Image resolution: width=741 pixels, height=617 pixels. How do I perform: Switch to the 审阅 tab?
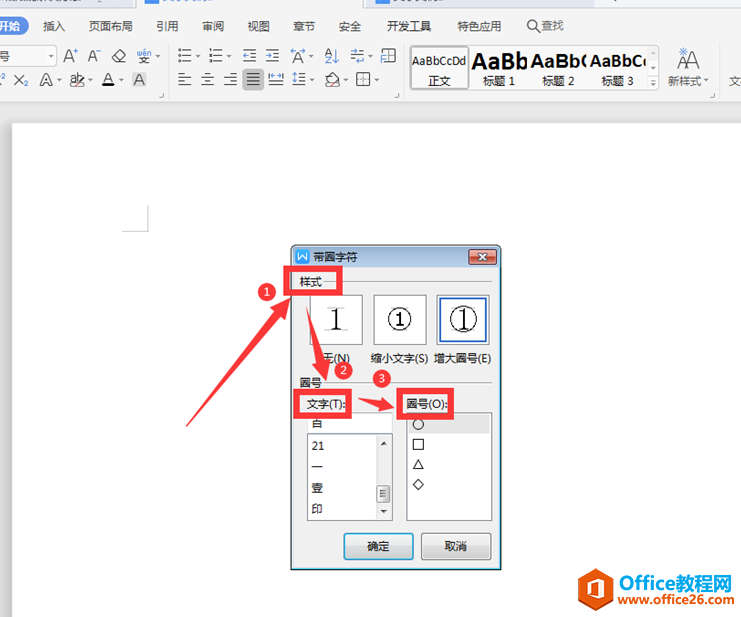tap(213, 26)
